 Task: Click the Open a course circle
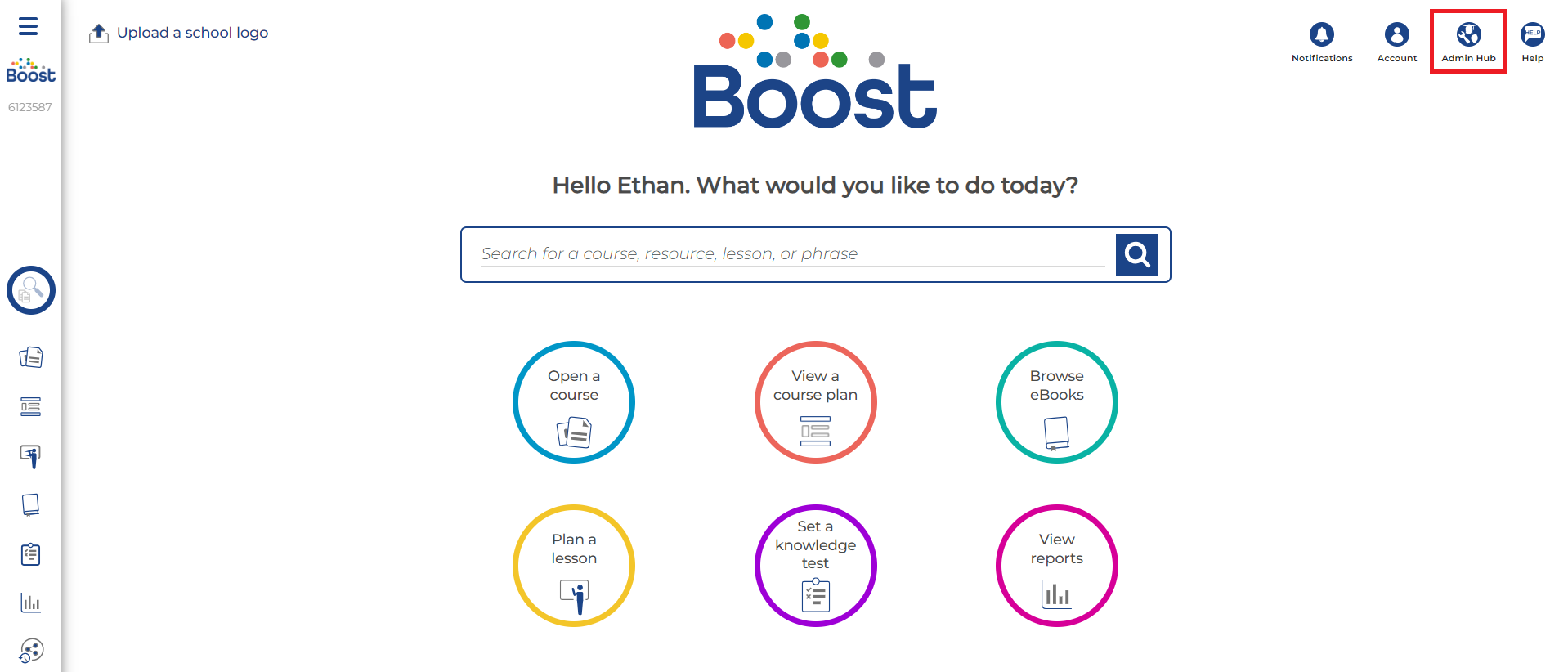pos(574,402)
